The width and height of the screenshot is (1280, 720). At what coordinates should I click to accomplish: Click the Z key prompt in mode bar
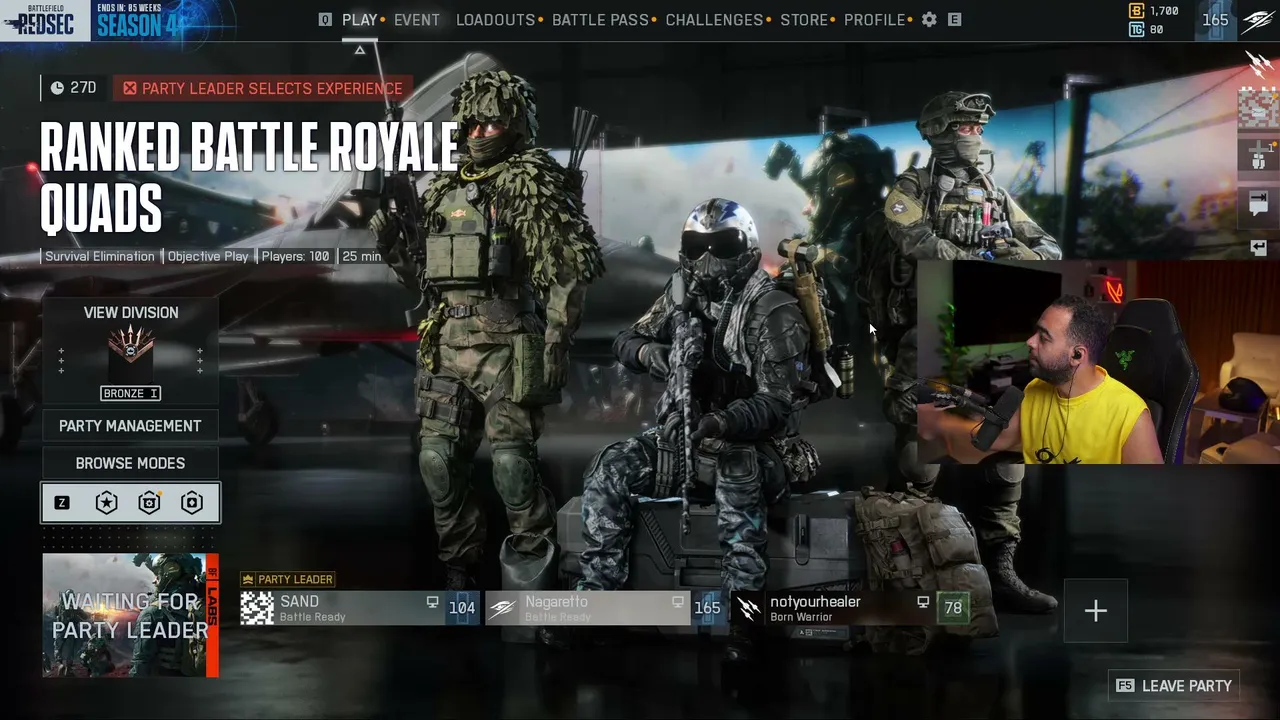(62, 503)
